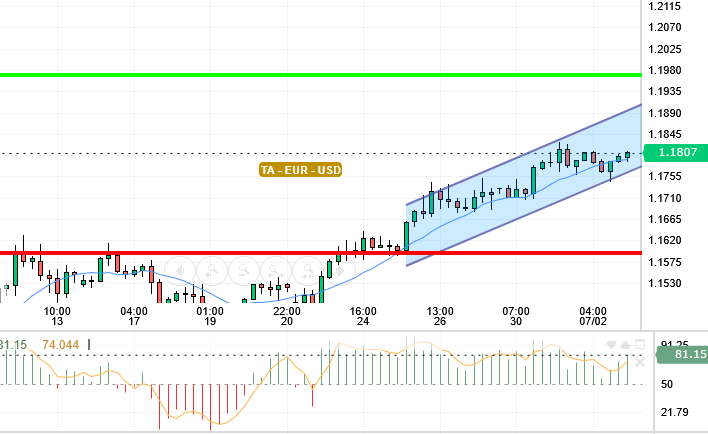Click the 1.1807 current price tag

(x=676, y=152)
